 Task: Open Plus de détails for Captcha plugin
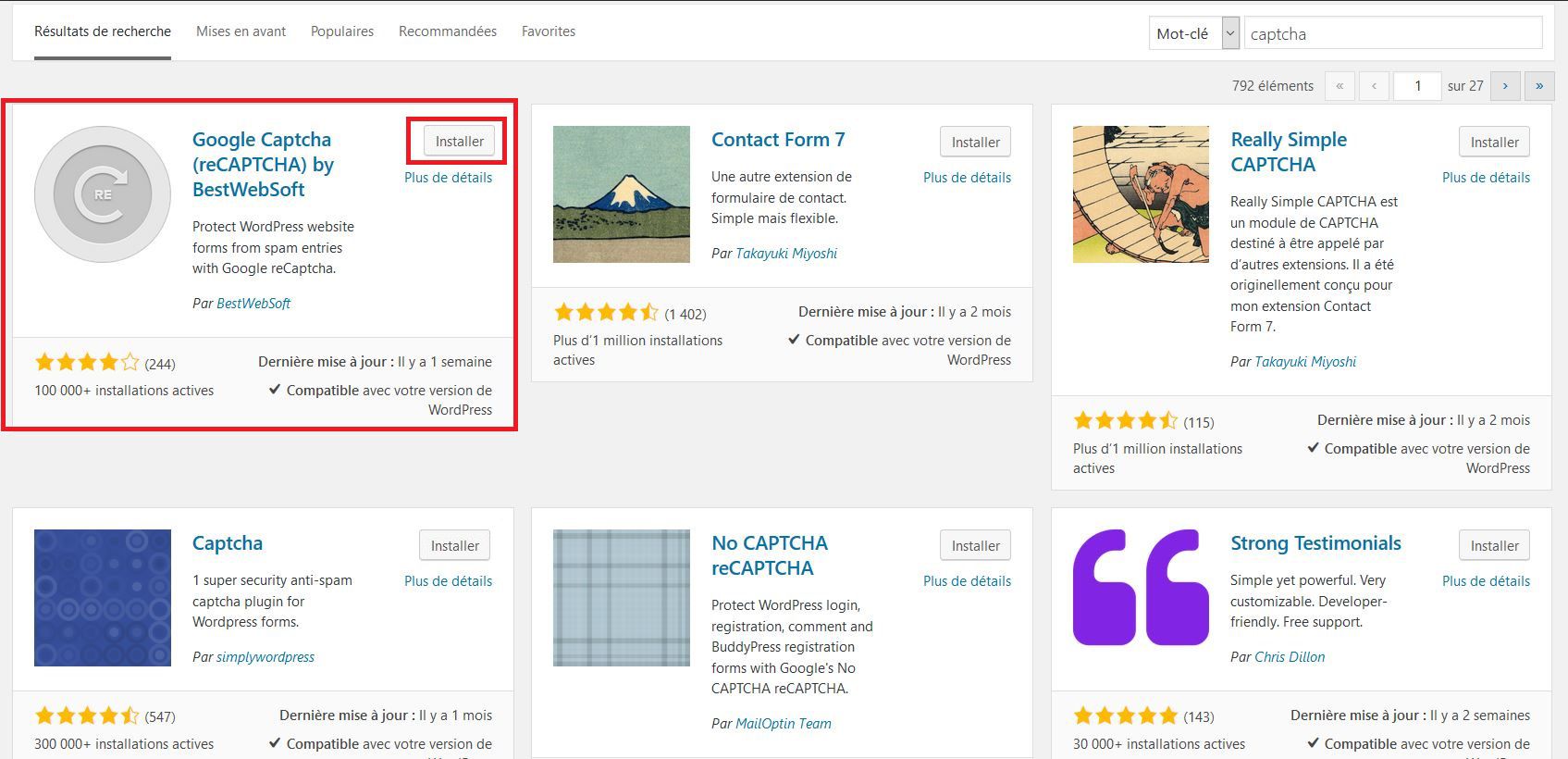pyautogui.click(x=448, y=581)
